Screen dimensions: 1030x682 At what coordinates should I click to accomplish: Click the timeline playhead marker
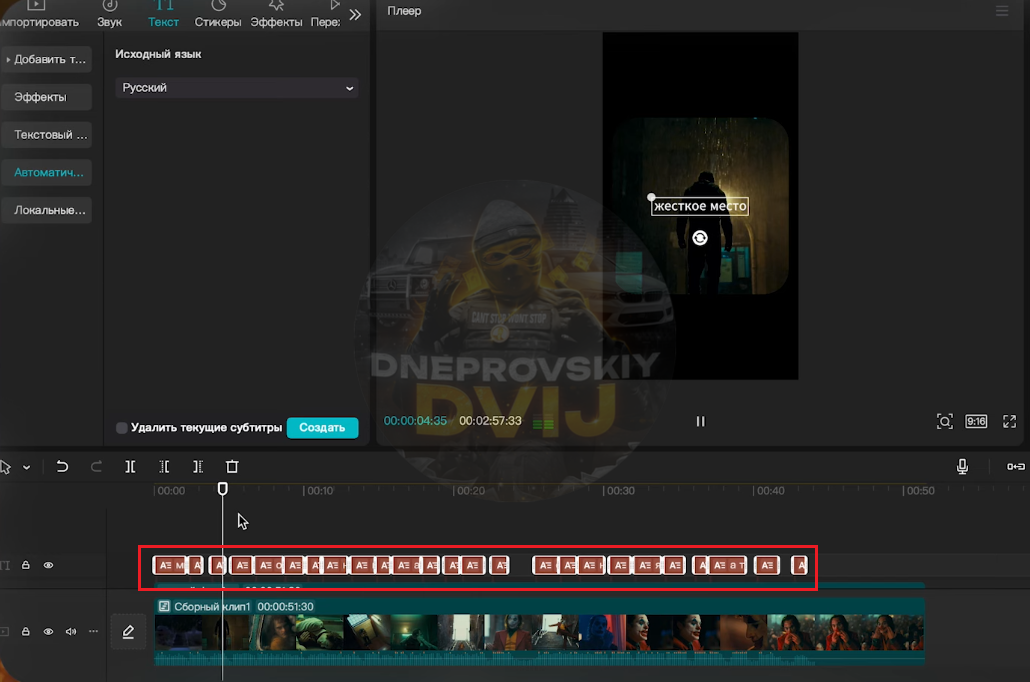pyautogui.click(x=223, y=489)
